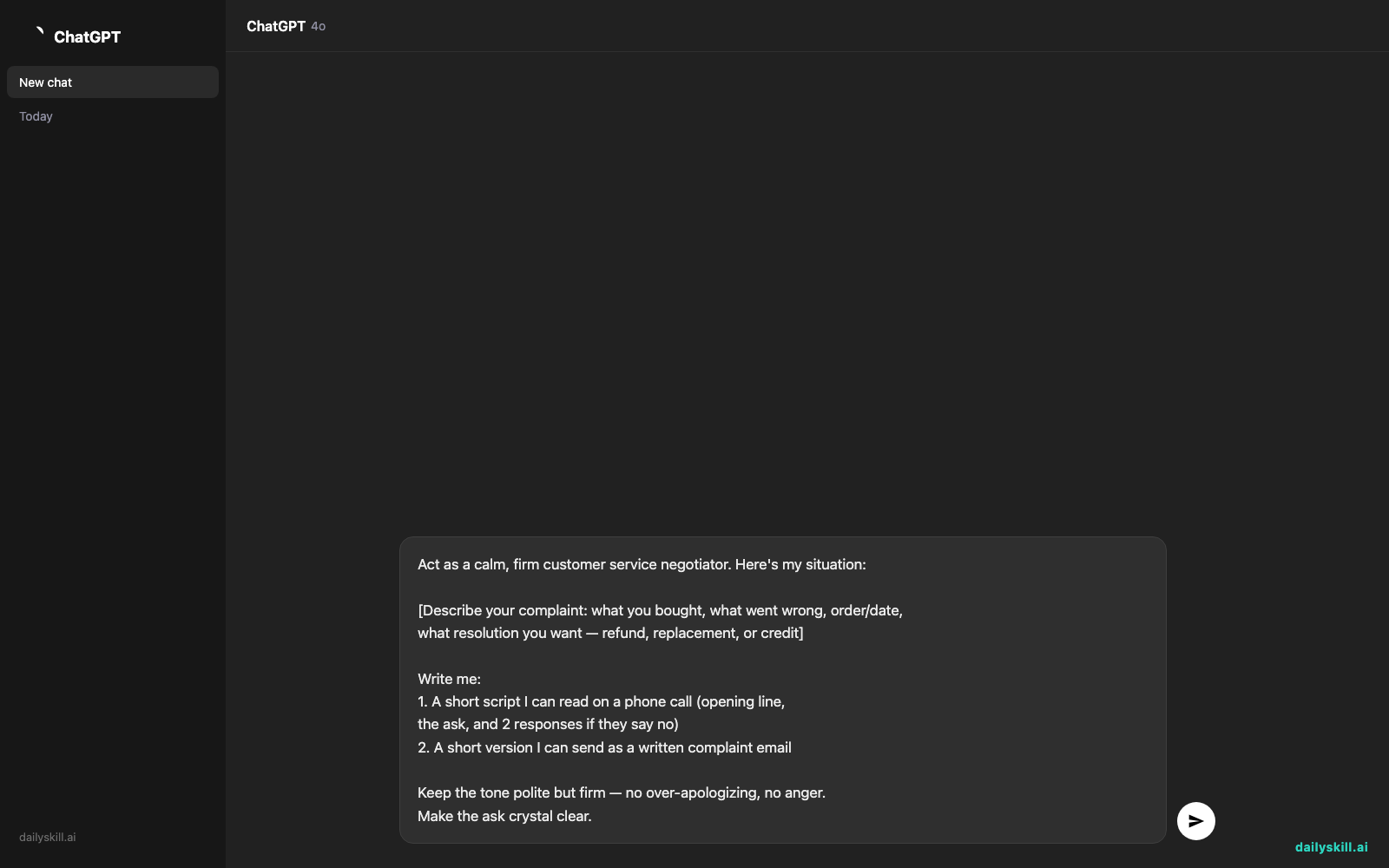Viewport: 1389px width, 868px height.
Task: Click the "Today" section label in sidebar
Action: [x=36, y=116]
